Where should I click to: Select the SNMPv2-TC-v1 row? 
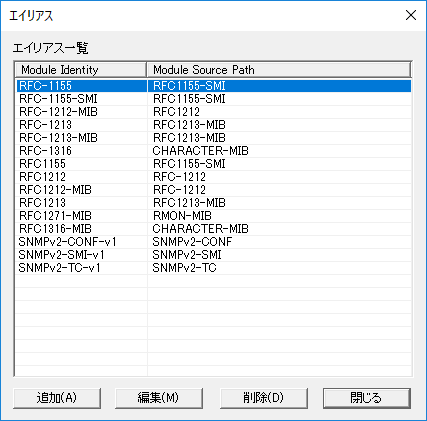click(x=213, y=268)
